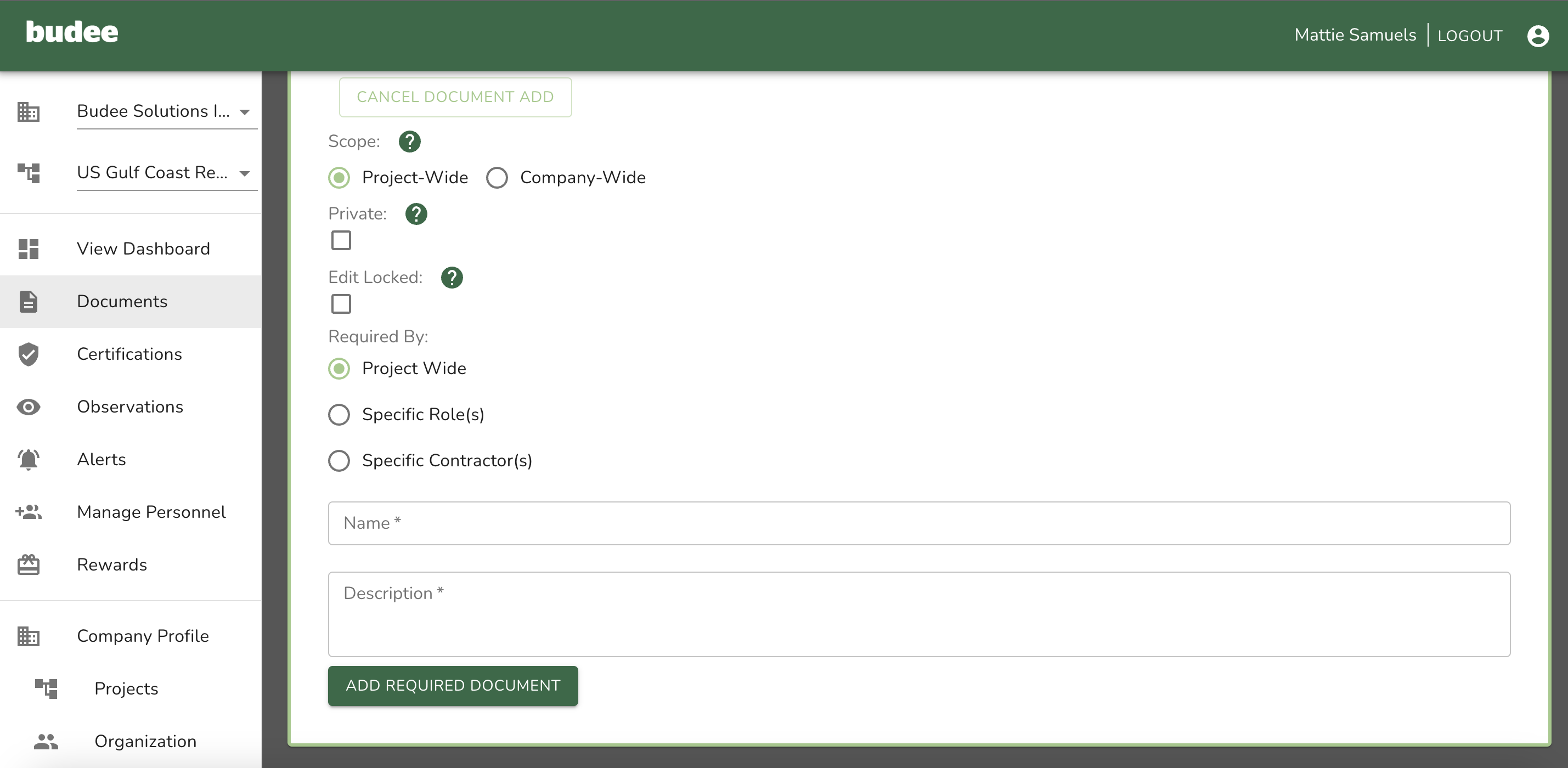Click the Manage Personnel add-people icon

(x=29, y=512)
